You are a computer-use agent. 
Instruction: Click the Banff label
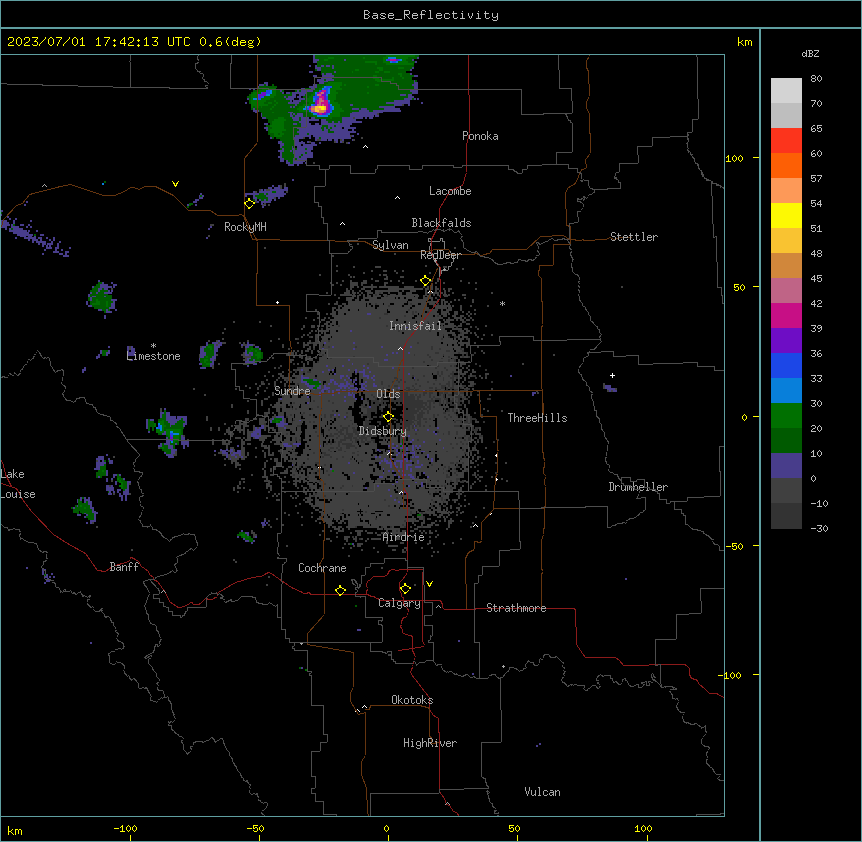124,567
